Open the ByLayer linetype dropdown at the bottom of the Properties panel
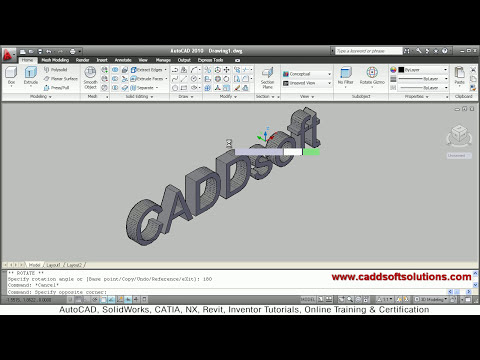 423,88
